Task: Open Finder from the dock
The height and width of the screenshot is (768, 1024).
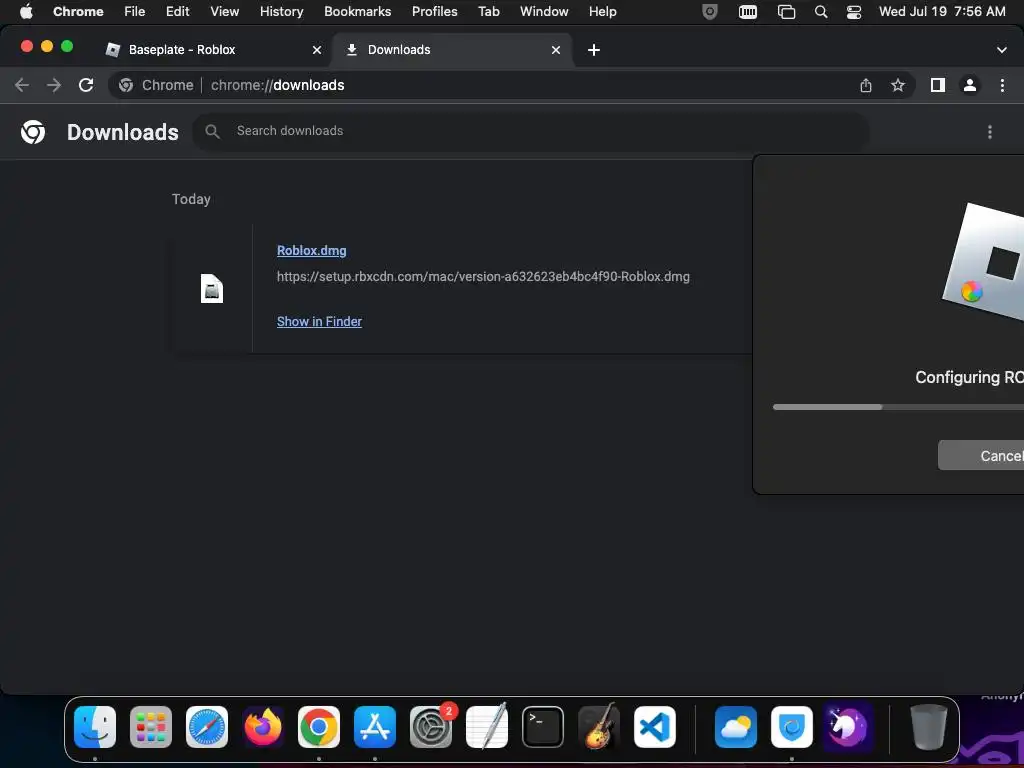Action: pos(95,727)
